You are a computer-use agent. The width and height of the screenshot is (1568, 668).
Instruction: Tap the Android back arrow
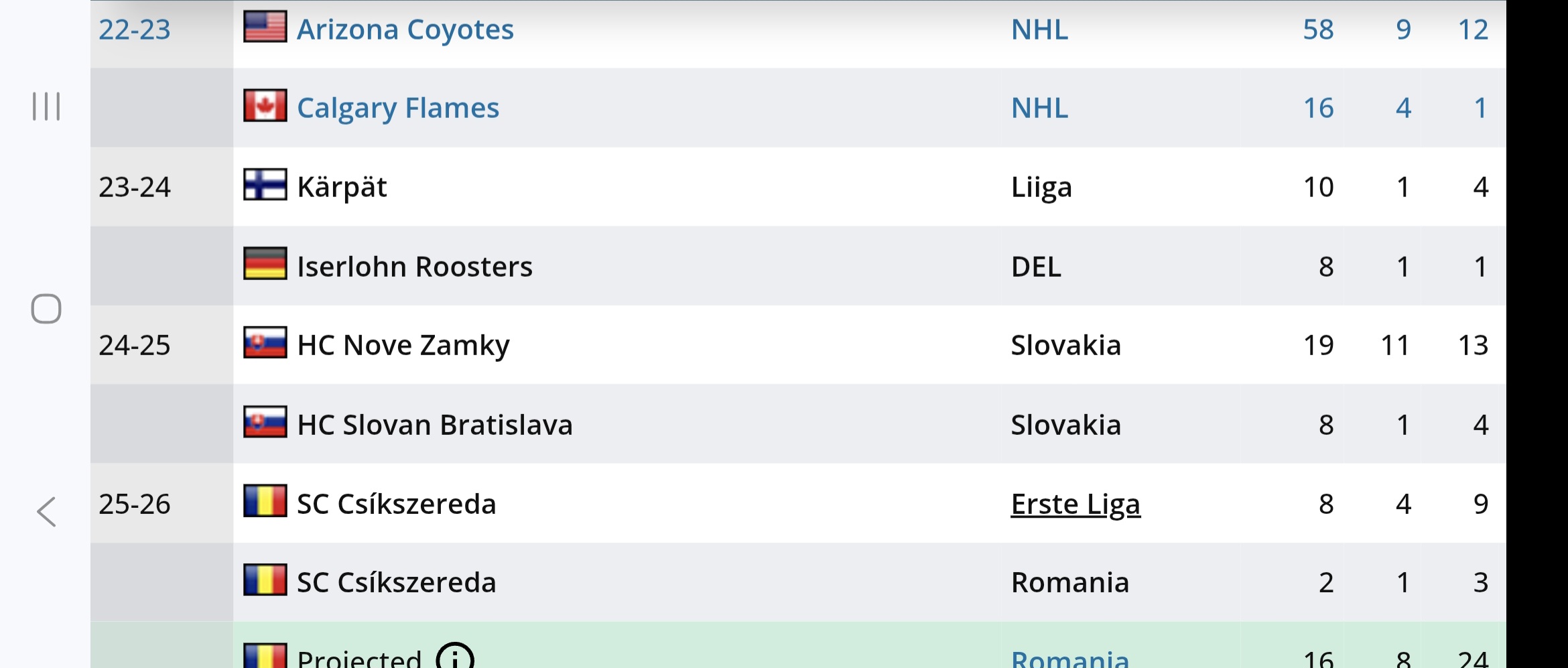(x=46, y=513)
